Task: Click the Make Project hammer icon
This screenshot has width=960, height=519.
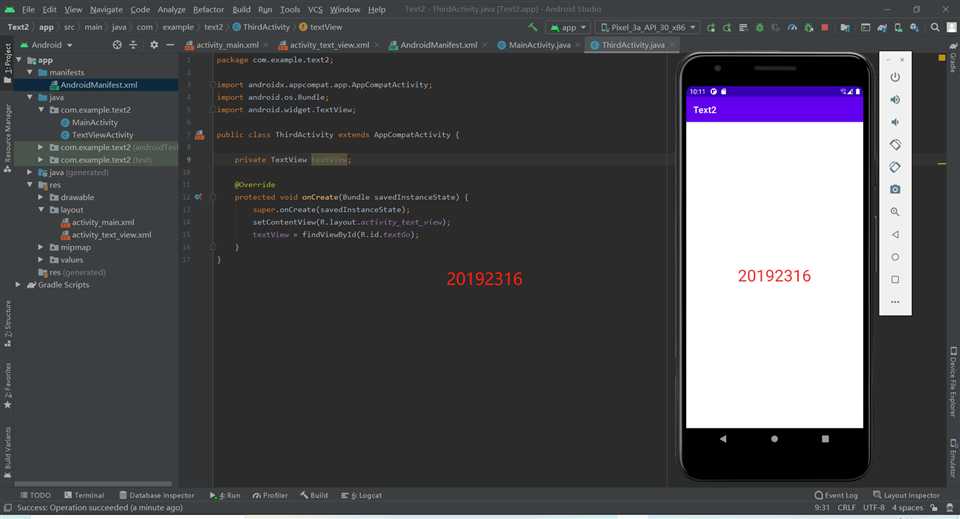Action: pyautogui.click(x=533, y=27)
